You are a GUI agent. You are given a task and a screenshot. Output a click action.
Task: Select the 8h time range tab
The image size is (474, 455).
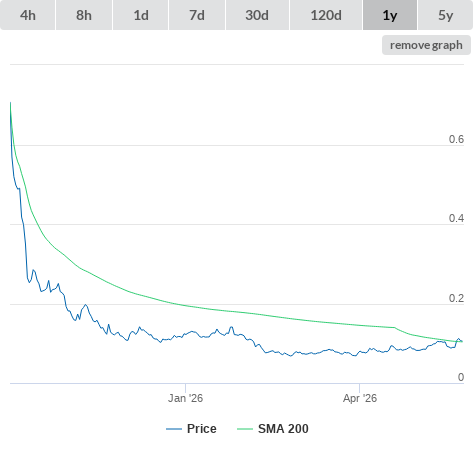click(x=84, y=15)
